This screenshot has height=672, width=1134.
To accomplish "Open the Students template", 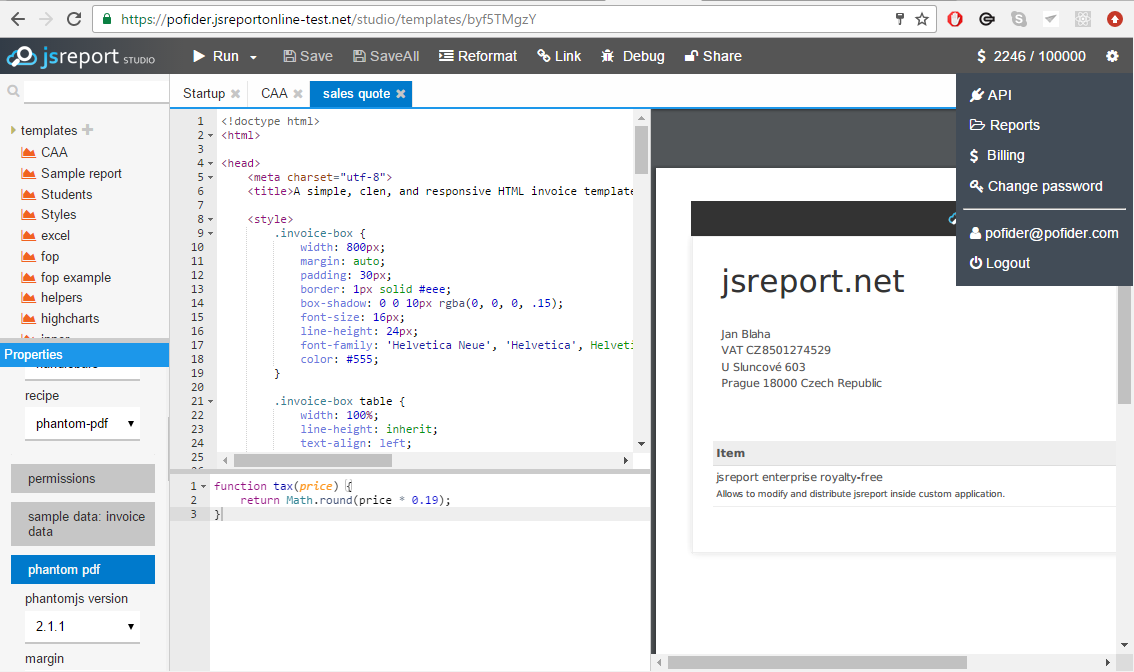I will 67,195.
